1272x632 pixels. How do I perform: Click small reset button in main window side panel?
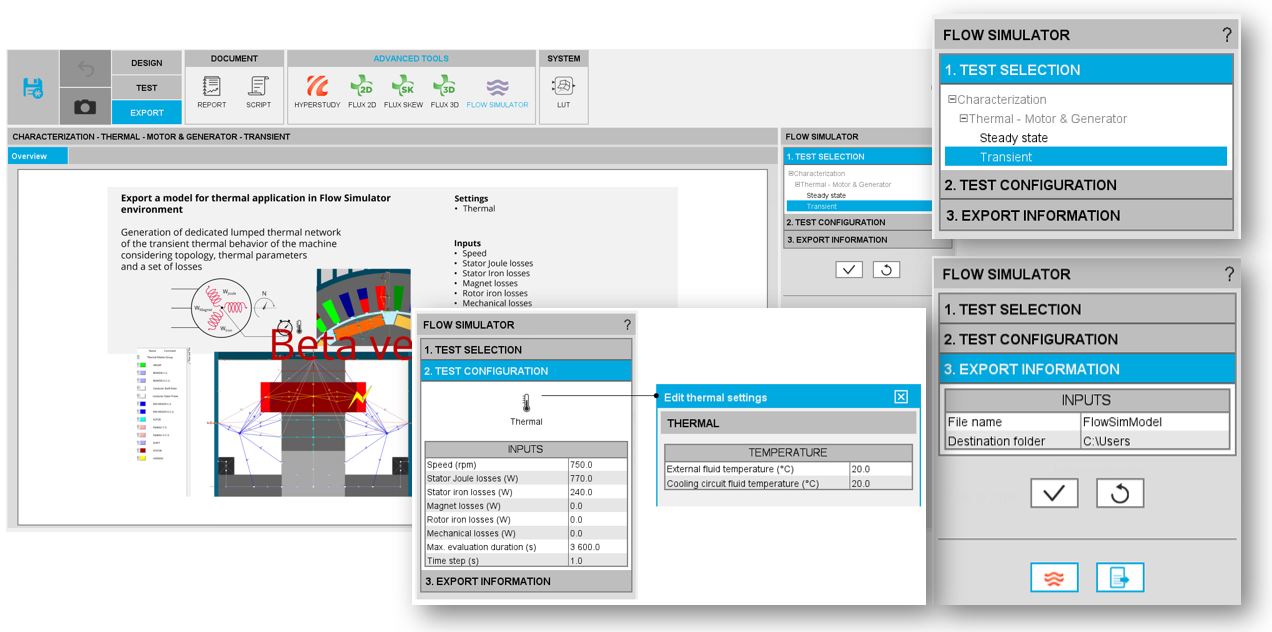click(x=886, y=270)
